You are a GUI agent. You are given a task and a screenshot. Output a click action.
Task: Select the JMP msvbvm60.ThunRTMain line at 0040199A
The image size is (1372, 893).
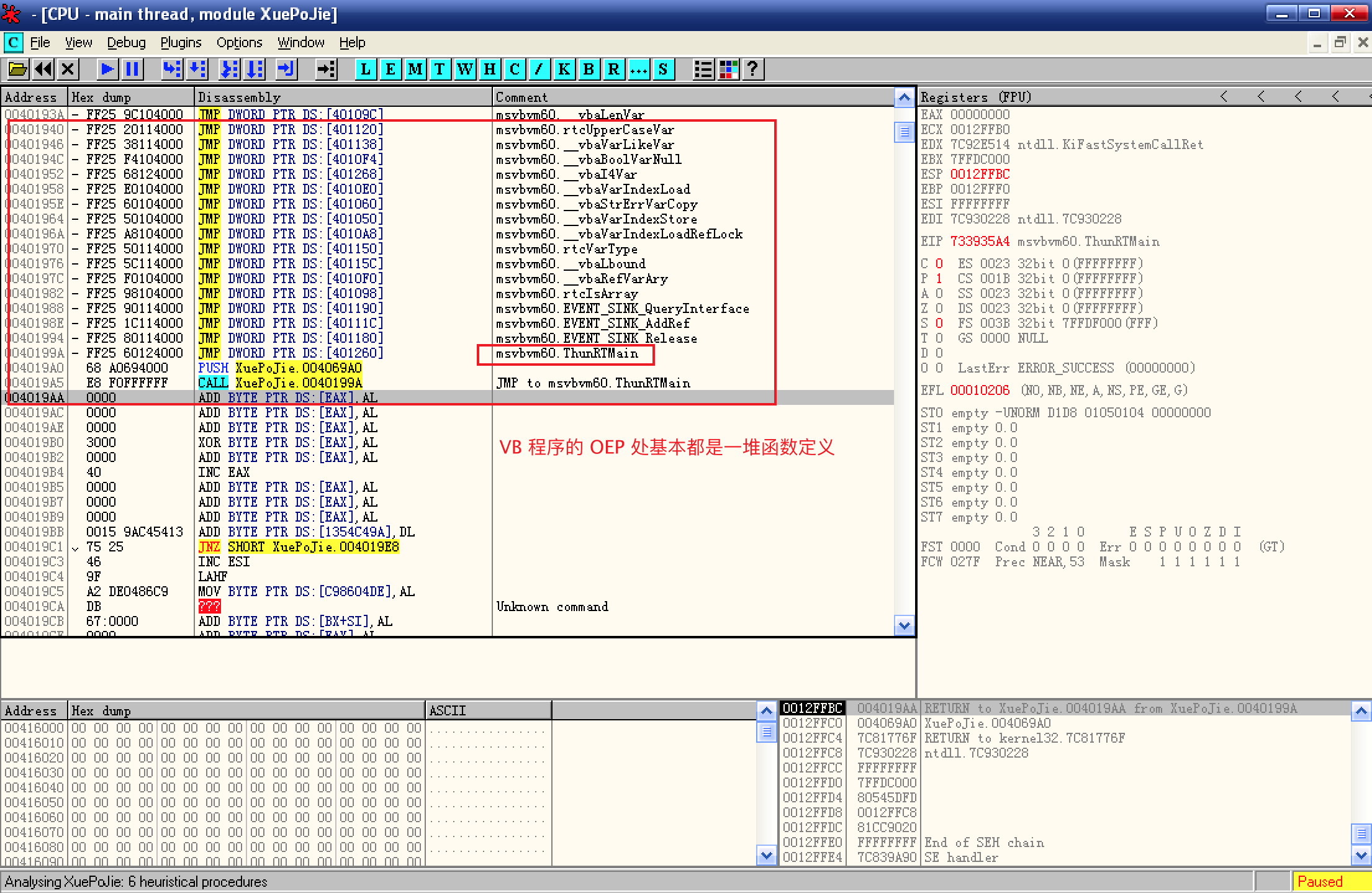click(x=291, y=353)
